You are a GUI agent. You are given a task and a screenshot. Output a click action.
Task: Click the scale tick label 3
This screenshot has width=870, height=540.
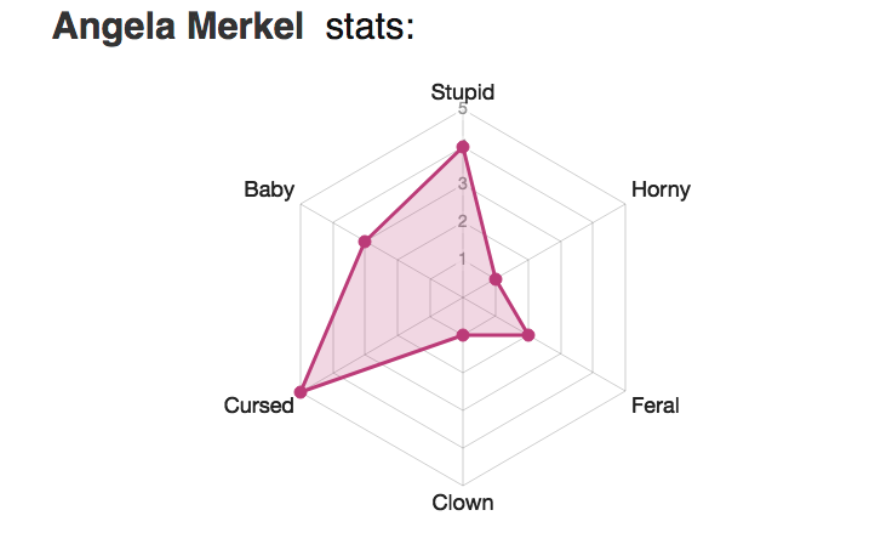(463, 184)
